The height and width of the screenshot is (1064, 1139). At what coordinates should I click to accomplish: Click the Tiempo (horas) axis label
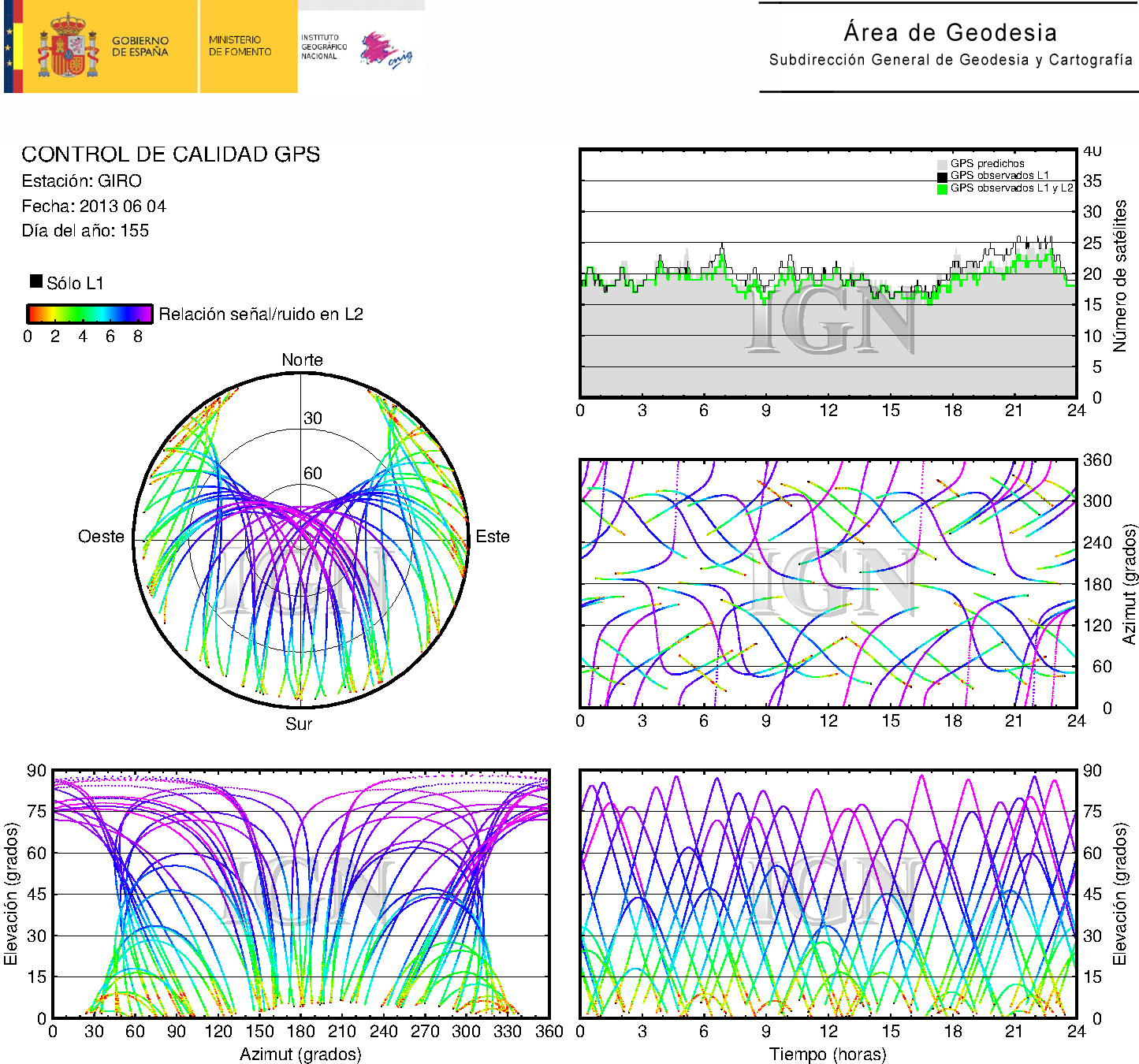pyautogui.click(x=828, y=1054)
